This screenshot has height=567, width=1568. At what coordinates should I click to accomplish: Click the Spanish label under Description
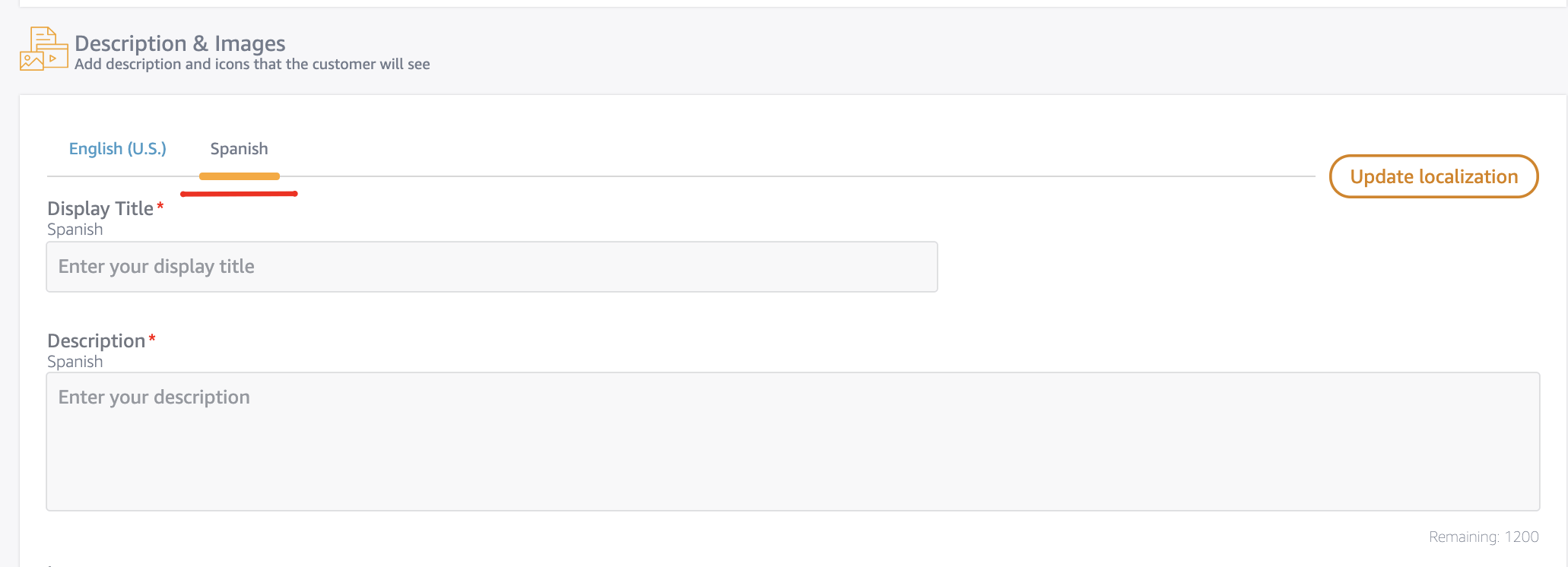point(74,361)
